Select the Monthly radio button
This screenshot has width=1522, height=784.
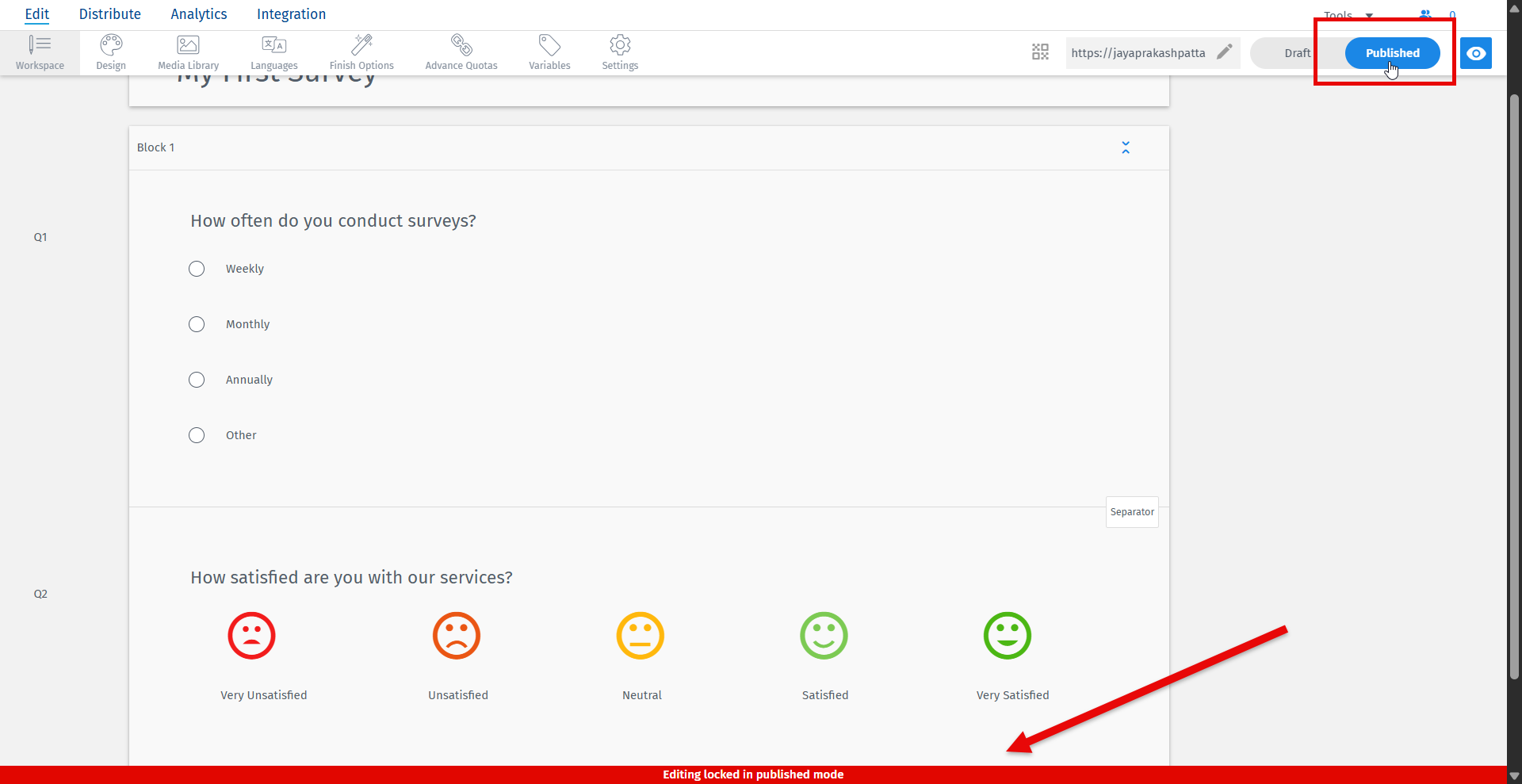pos(197,324)
